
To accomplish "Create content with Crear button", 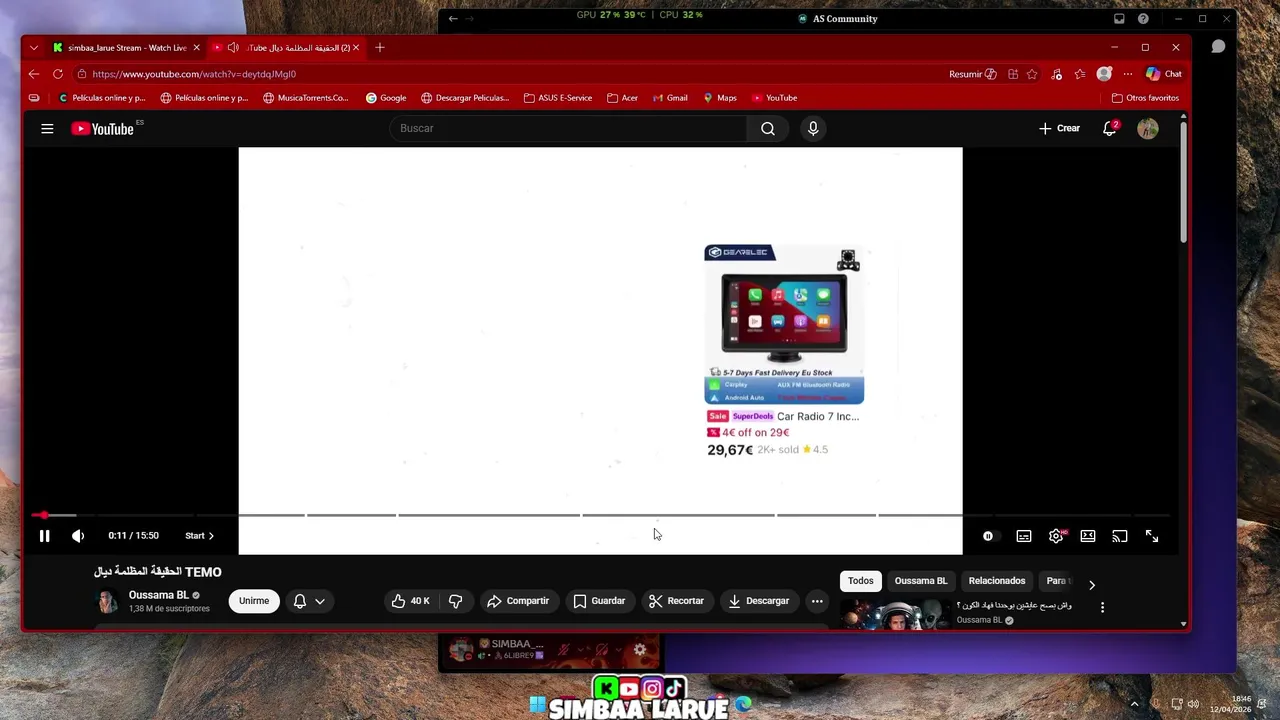I will tap(1059, 128).
